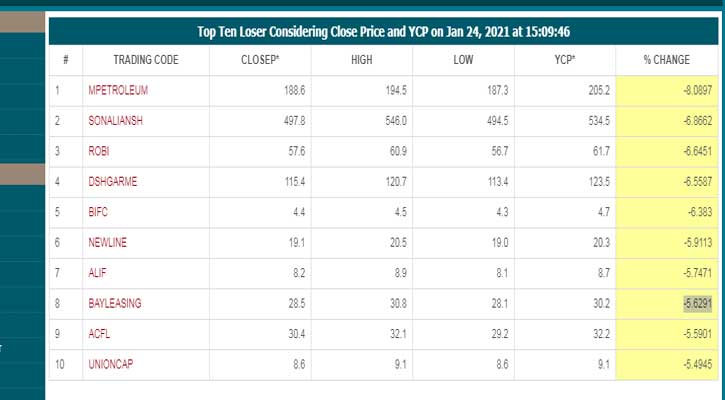Open ROBI trading code details
725x400 pixels.
(98, 152)
